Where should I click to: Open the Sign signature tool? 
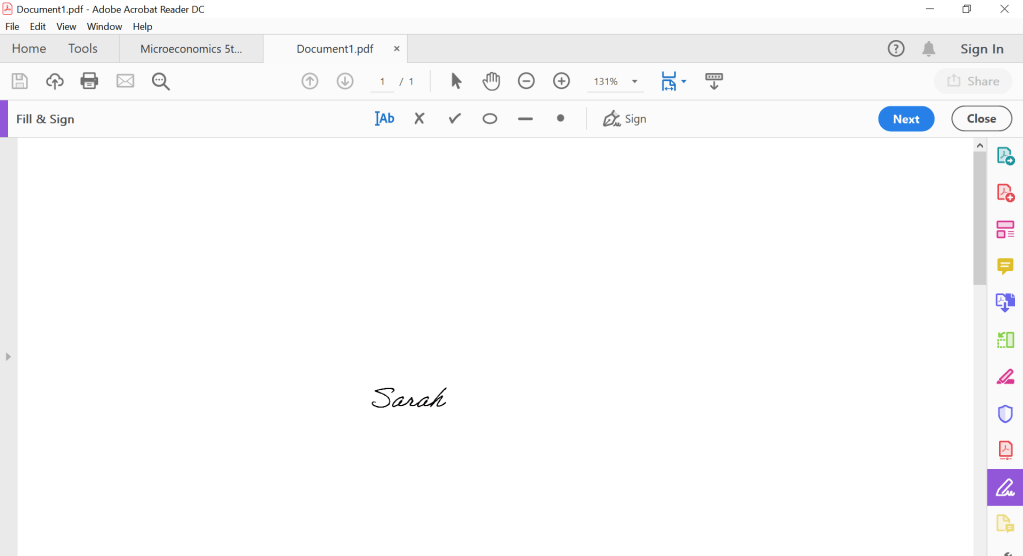(x=624, y=119)
